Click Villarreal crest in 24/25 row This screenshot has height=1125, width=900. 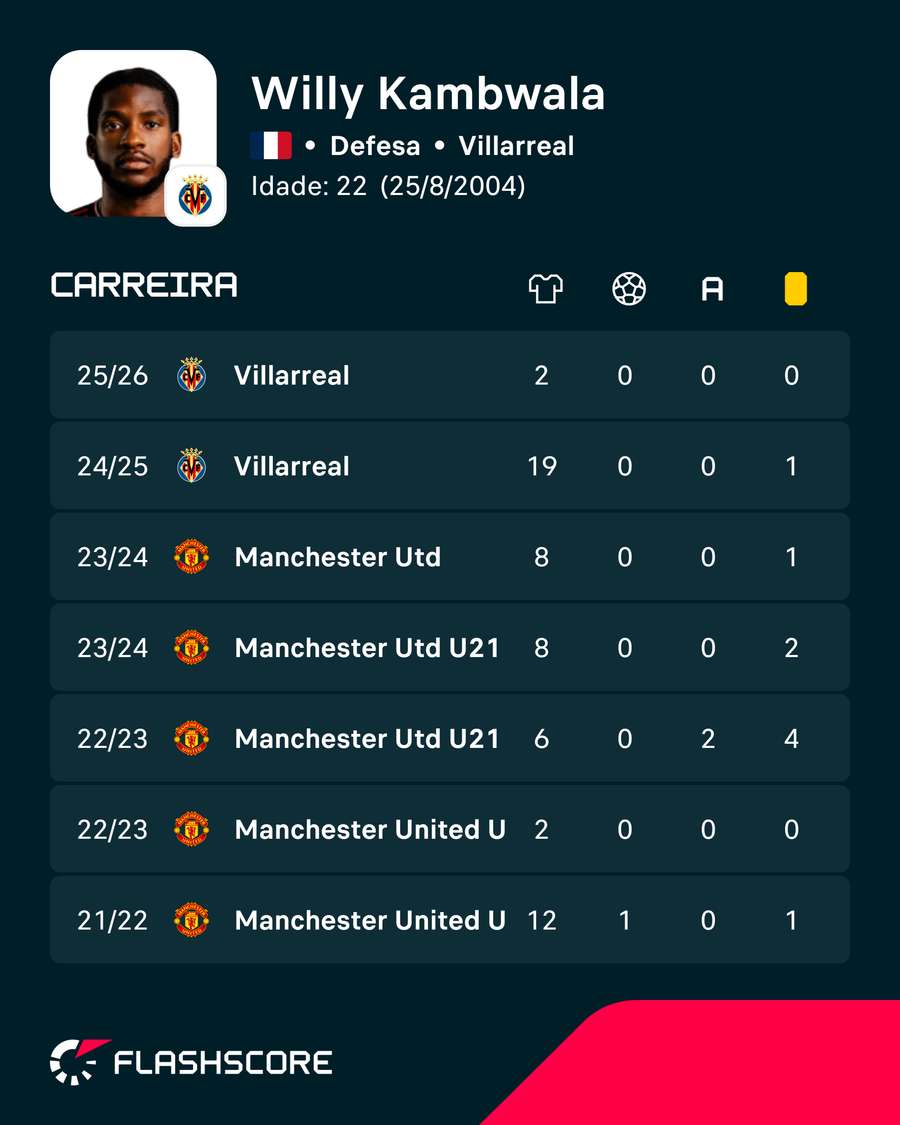[192, 466]
